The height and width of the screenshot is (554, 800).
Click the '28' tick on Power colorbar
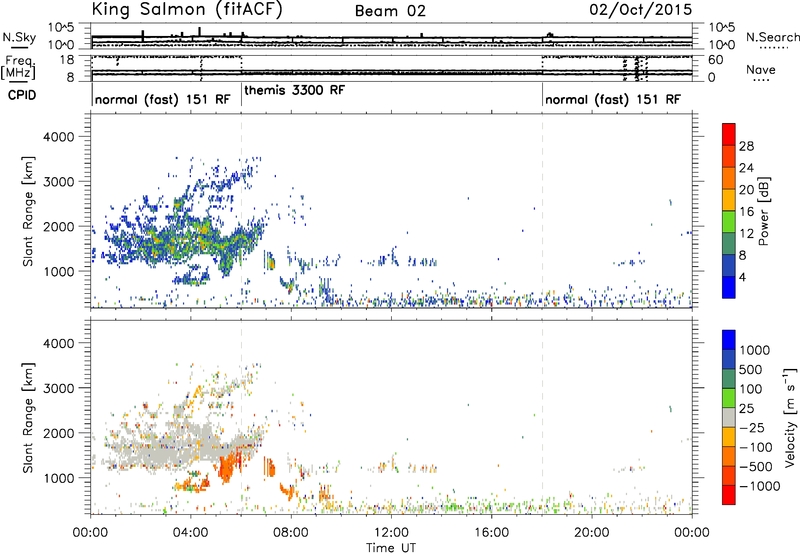[x=746, y=146]
